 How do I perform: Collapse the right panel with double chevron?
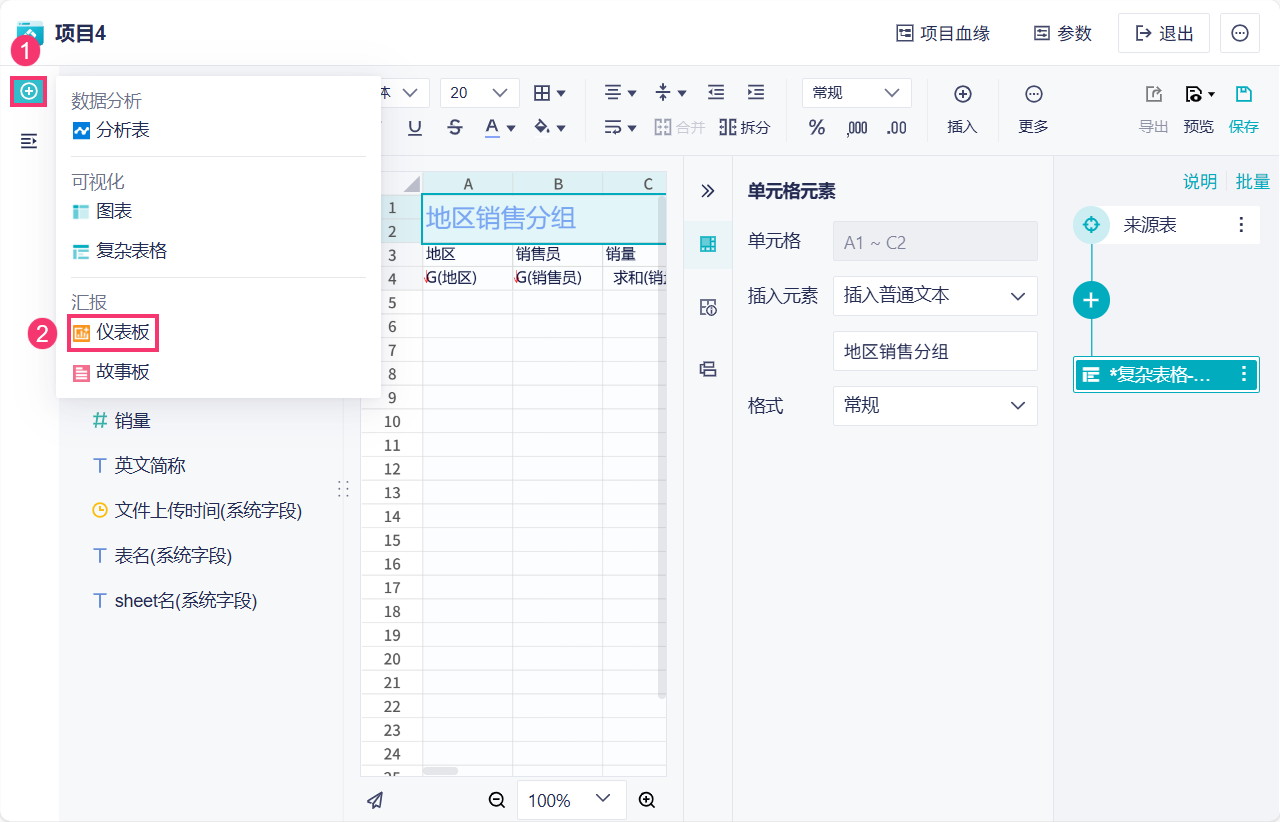pos(708,191)
